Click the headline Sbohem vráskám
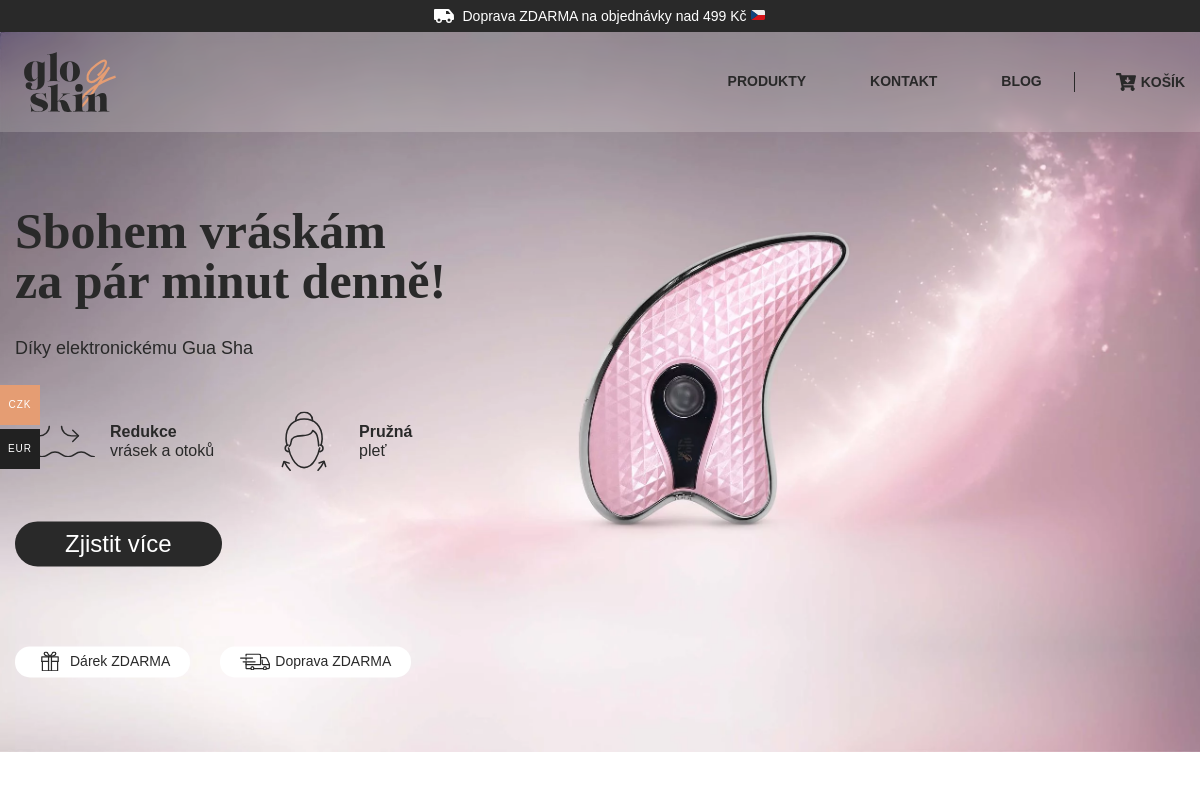 click(x=200, y=231)
